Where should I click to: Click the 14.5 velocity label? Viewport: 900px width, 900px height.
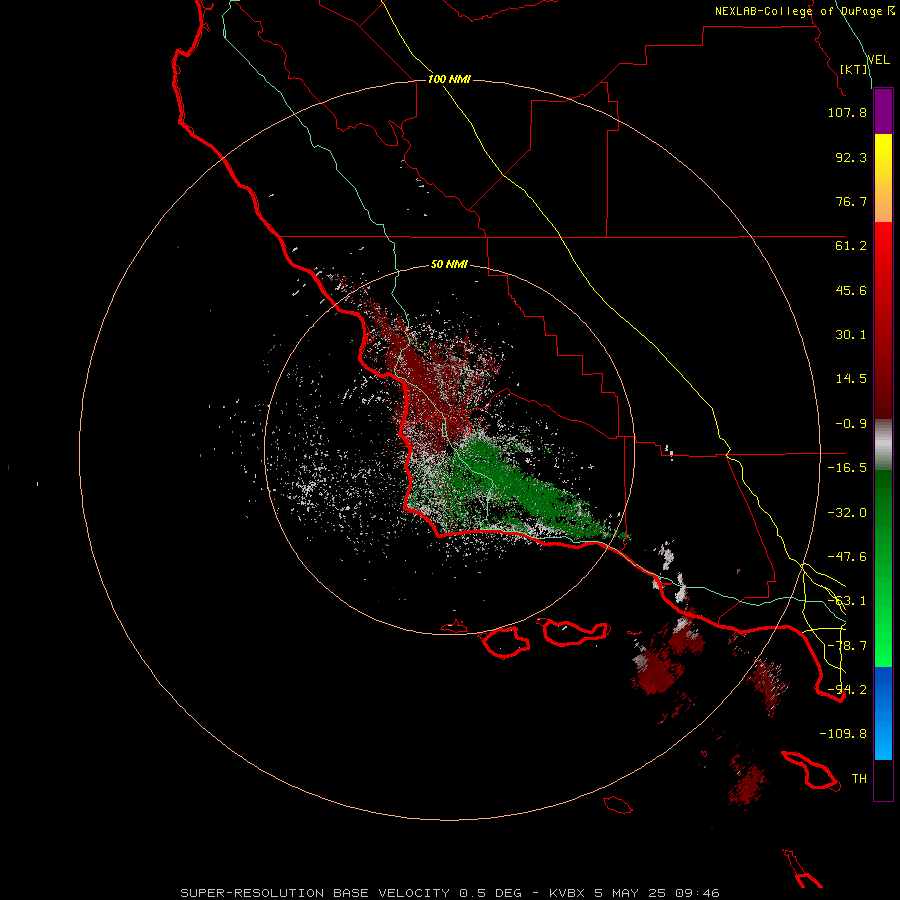(x=851, y=379)
